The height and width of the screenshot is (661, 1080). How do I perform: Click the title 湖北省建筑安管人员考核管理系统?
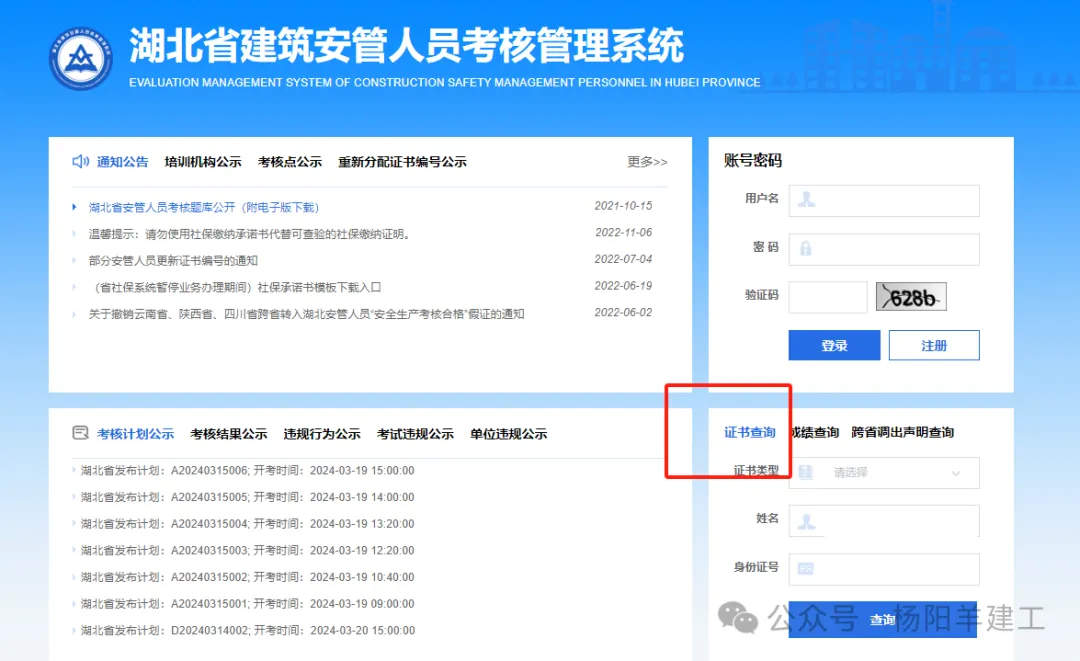click(406, 45)
